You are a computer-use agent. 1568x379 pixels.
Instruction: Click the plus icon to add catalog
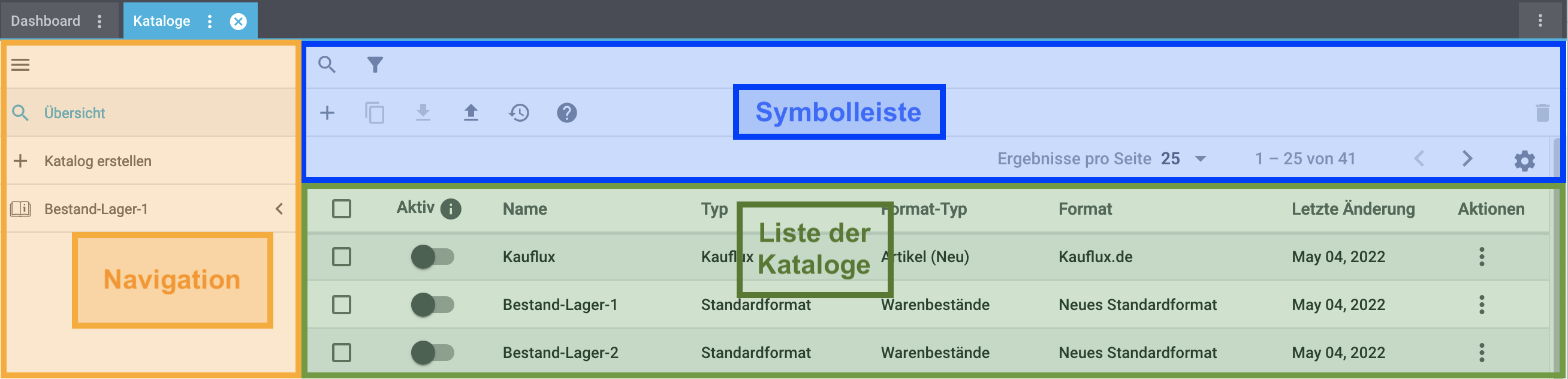pos(327,113)
